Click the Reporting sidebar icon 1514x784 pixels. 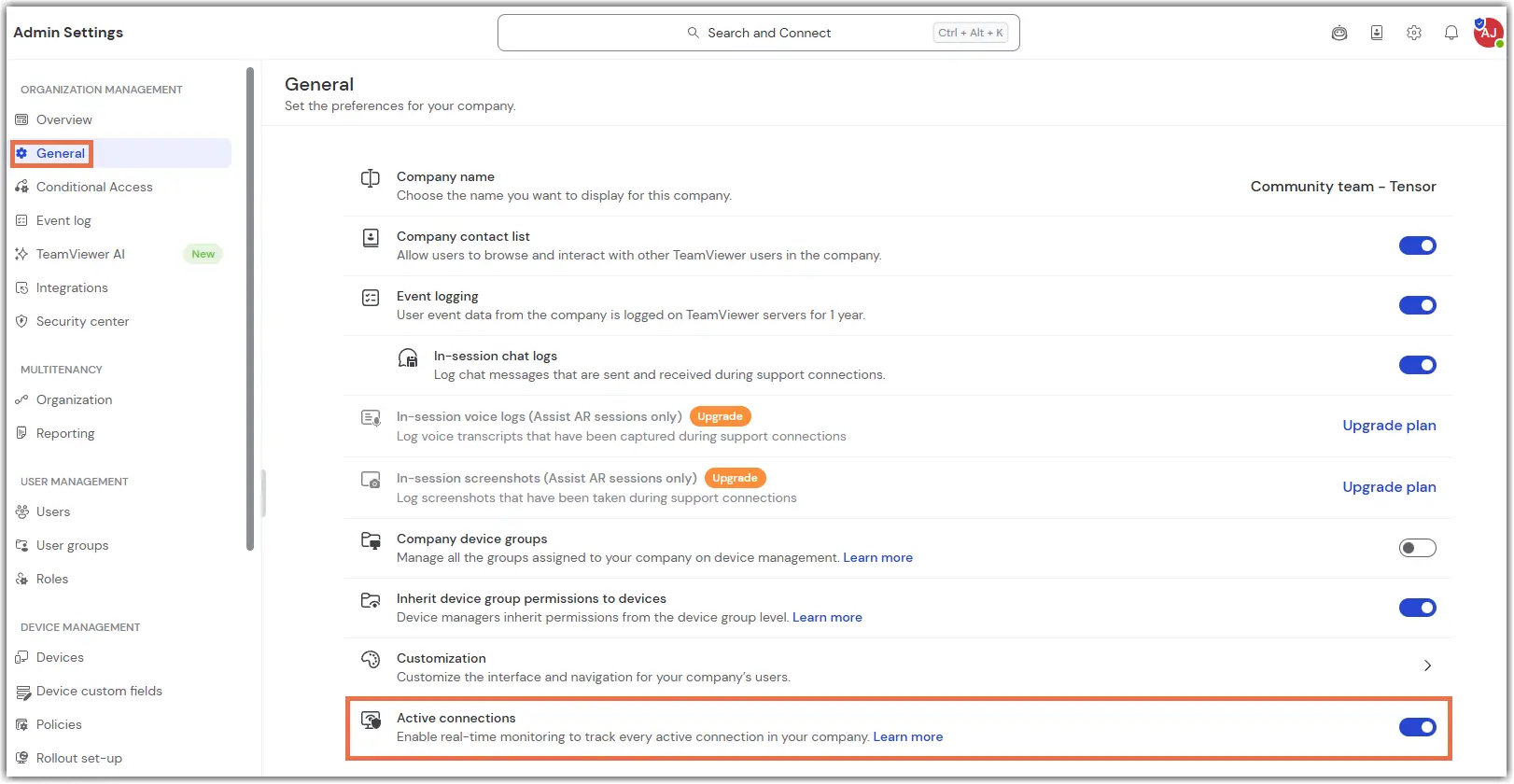[x=21, y=433]
